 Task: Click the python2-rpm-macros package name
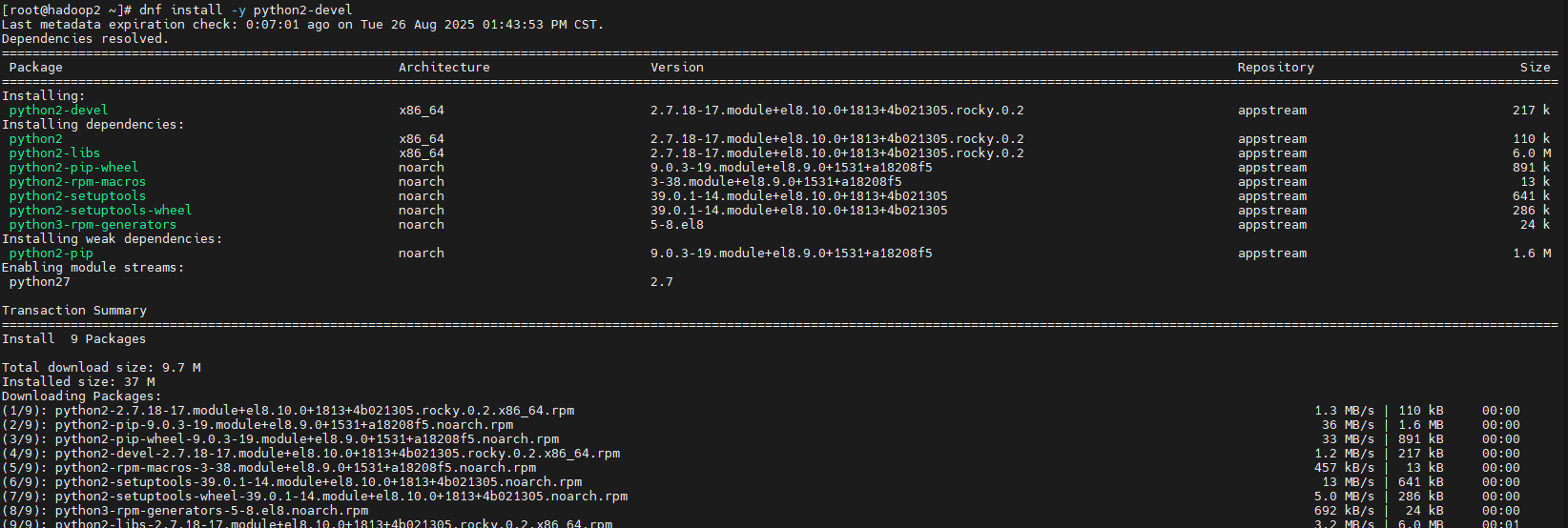point(78,181)
